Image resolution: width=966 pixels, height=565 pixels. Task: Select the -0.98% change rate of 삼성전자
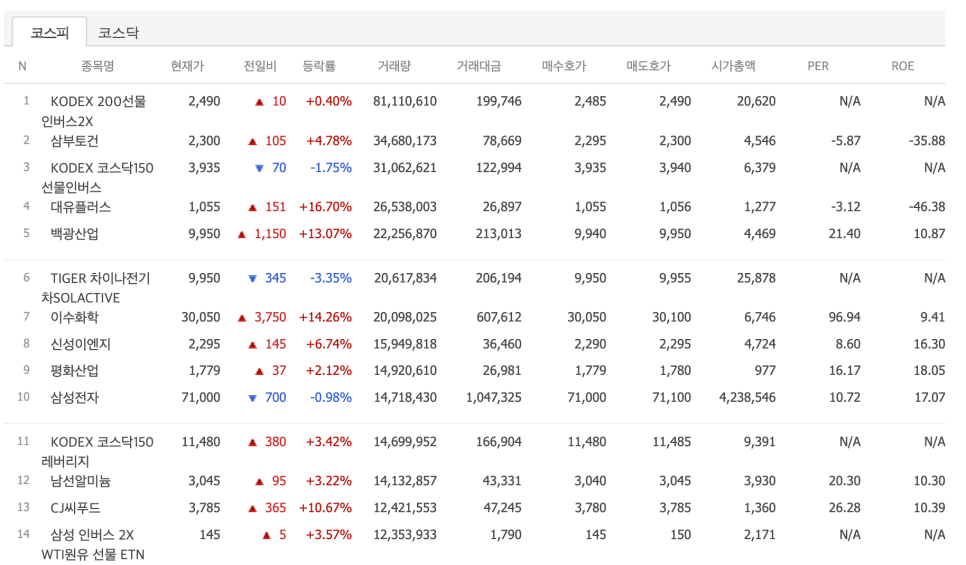[331, 397]
